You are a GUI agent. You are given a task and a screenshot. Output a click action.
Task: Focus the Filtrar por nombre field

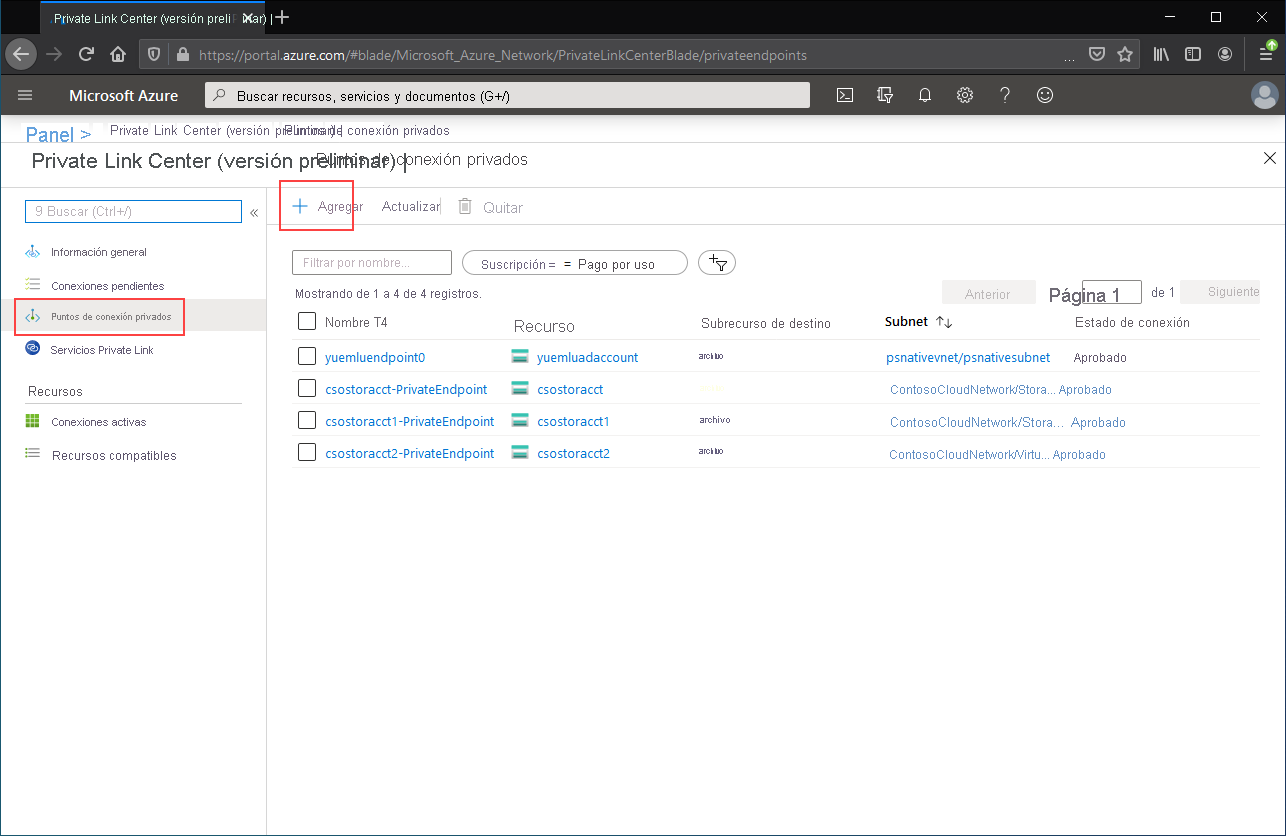(x=372, y=262)
